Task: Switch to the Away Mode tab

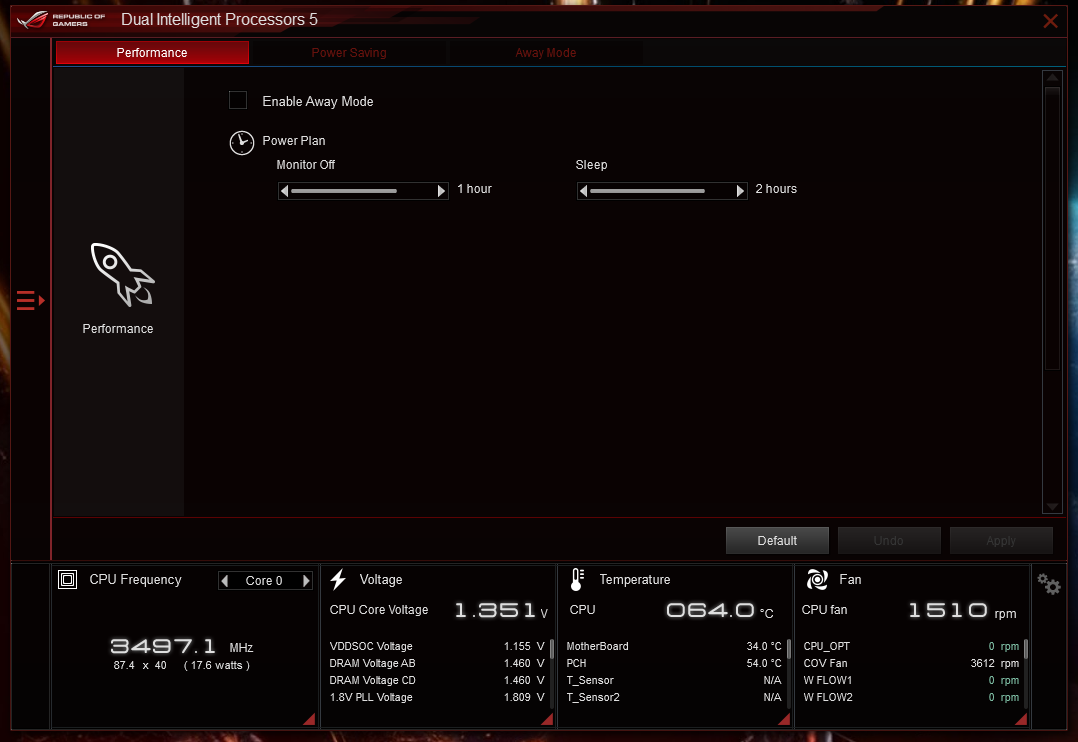Action: click(x=546, y=53)
